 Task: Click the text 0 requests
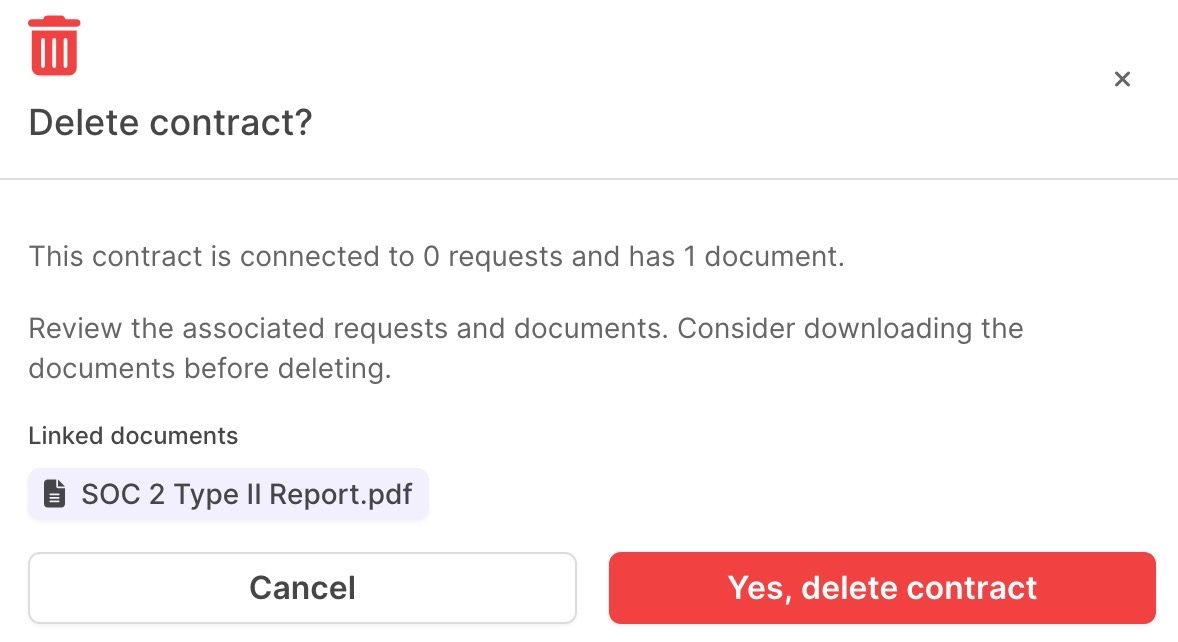(493, 257)
